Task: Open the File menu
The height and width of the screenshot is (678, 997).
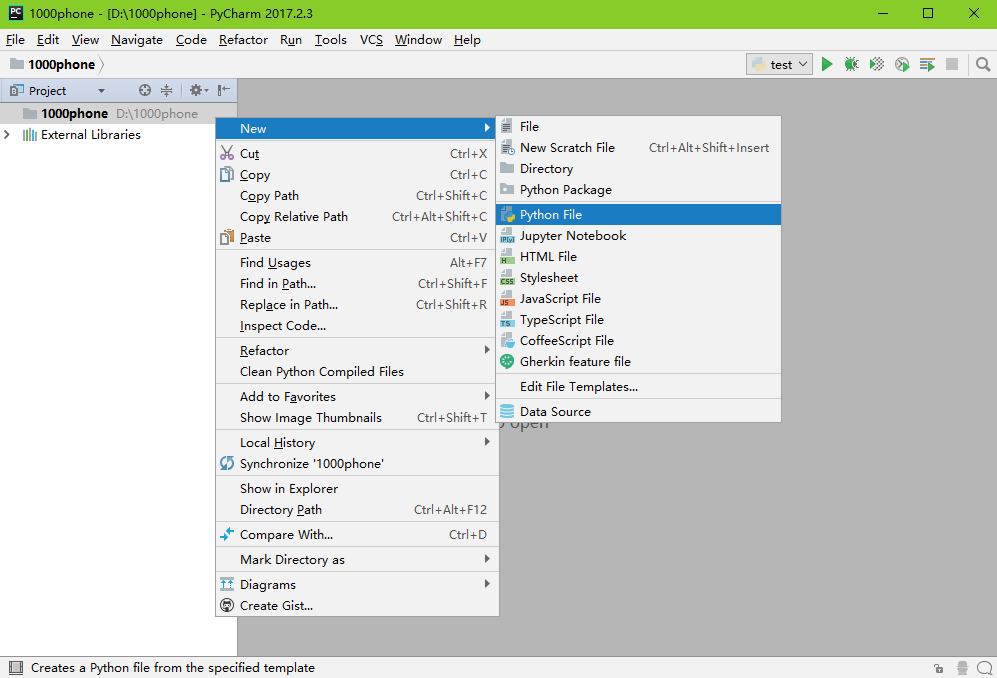Action: (x=15, y=39)
